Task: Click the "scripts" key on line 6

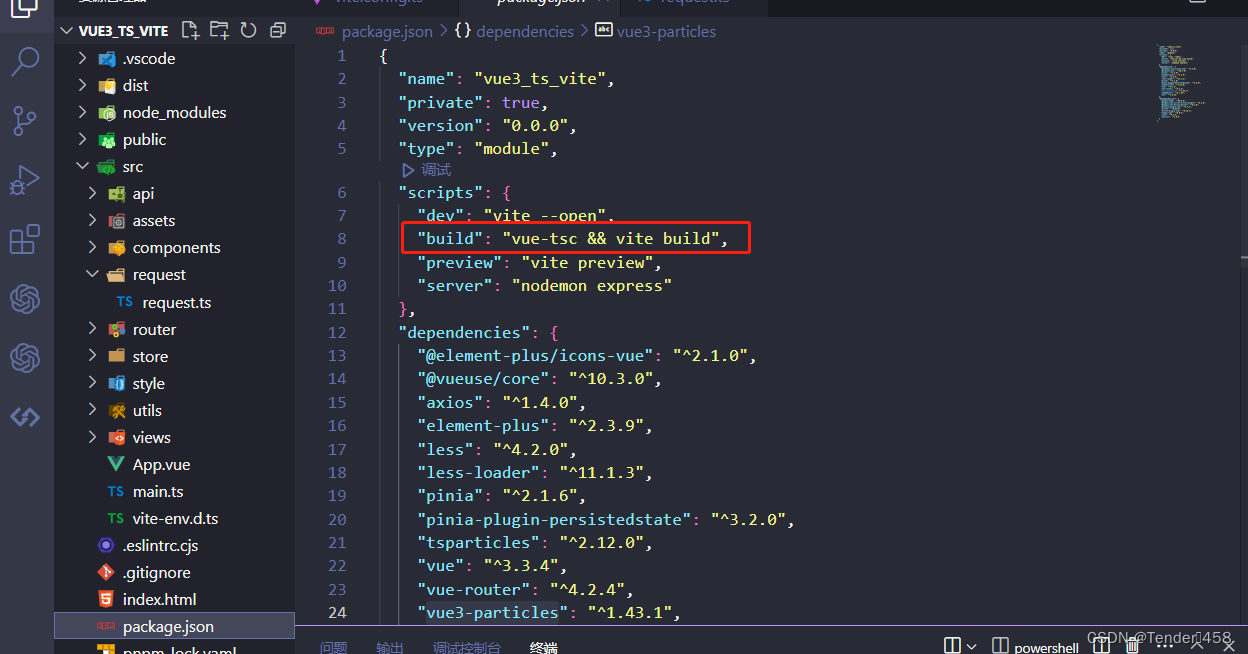Action: point(440,192)
